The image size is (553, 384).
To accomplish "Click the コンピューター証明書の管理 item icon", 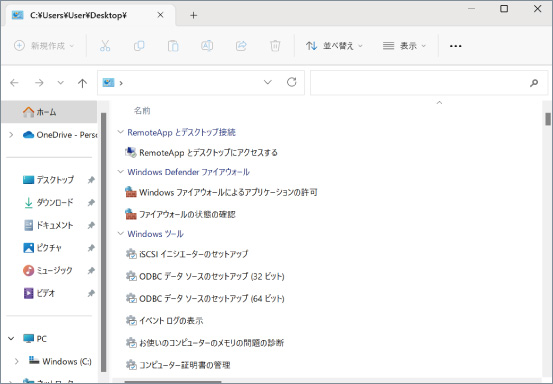I will (x=131, y=365).
